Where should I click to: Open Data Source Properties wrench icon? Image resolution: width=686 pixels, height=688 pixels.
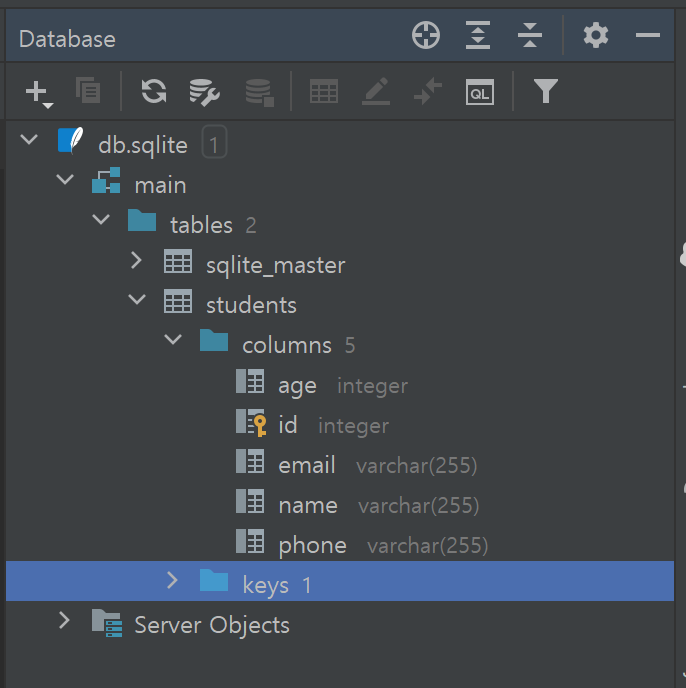205,92
